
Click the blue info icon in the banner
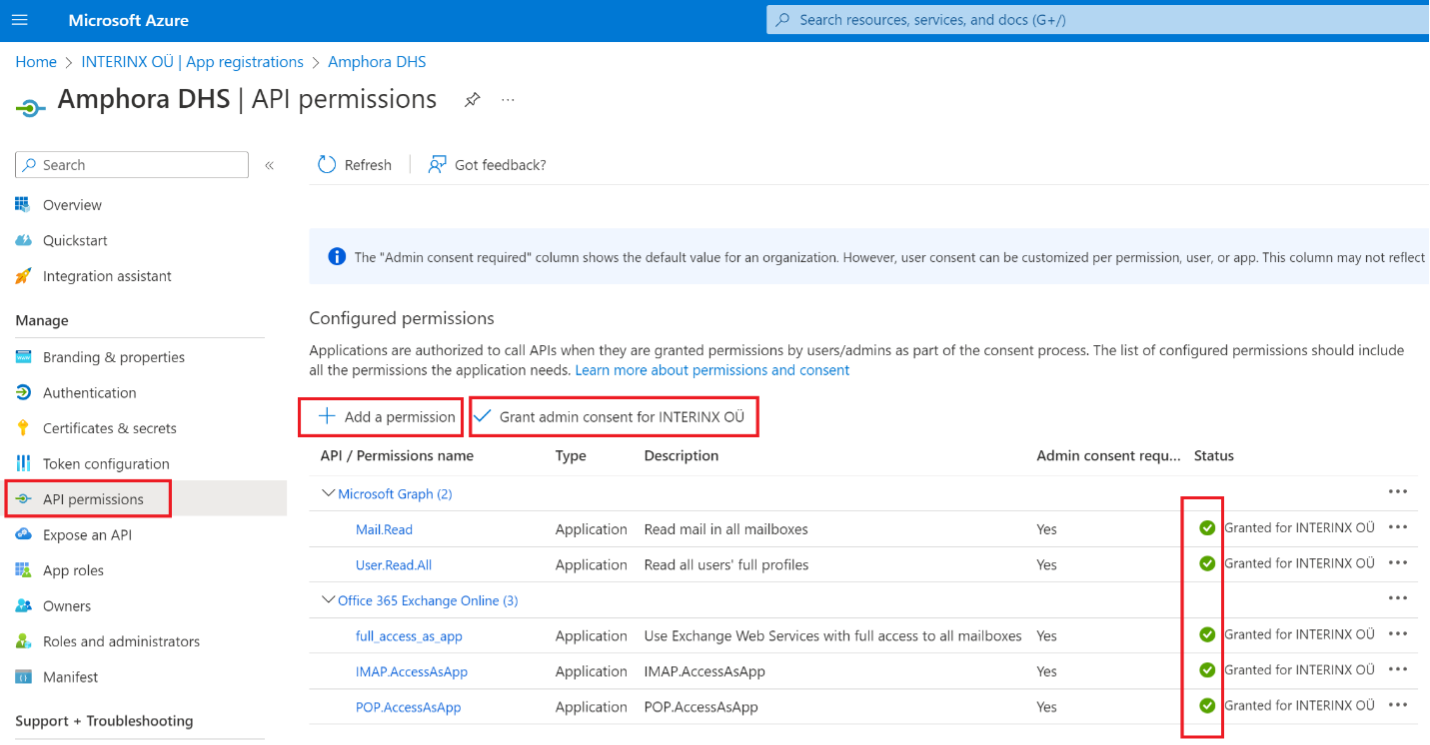[x=337, y=257]
